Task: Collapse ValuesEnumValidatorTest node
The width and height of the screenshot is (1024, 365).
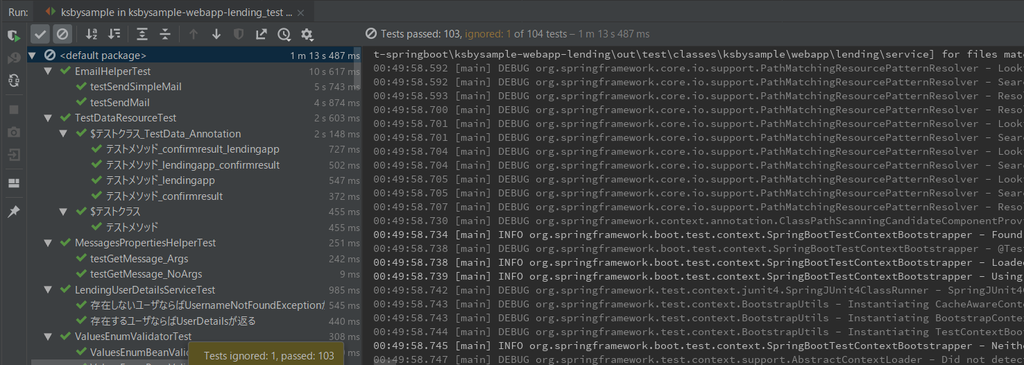Action: (48, 336)
